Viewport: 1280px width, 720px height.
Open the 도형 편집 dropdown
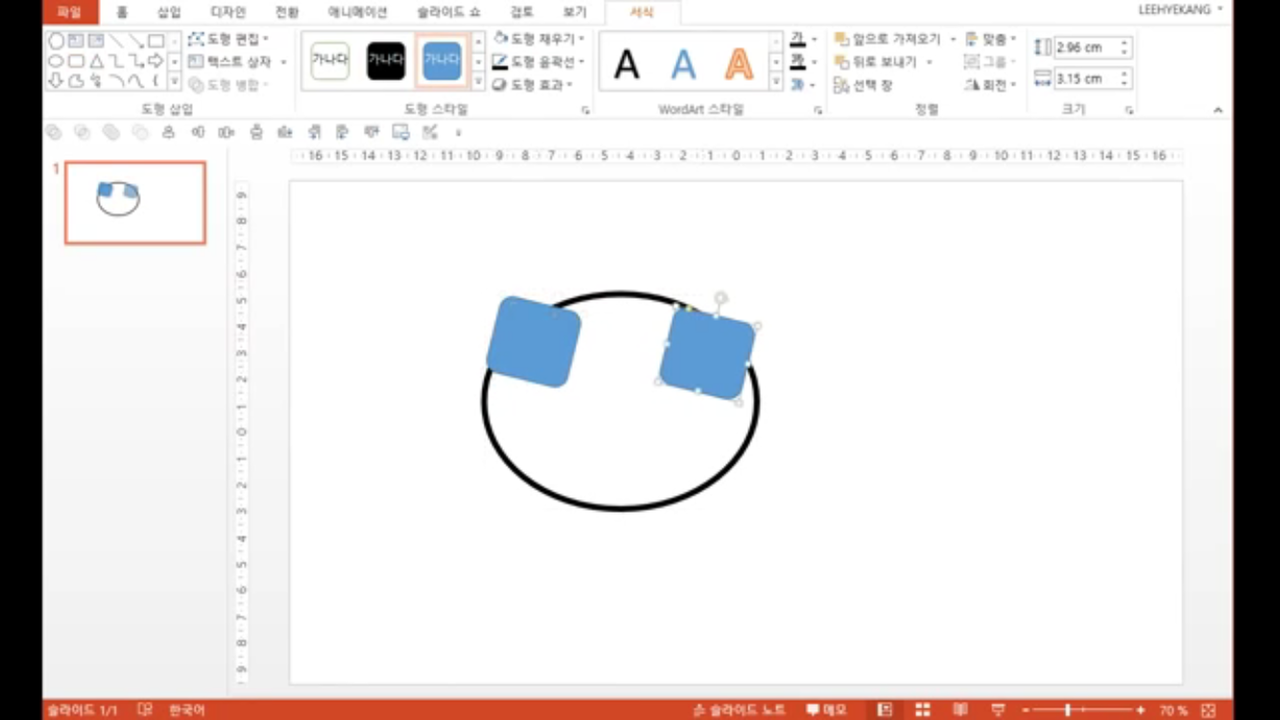pos(228,39)
